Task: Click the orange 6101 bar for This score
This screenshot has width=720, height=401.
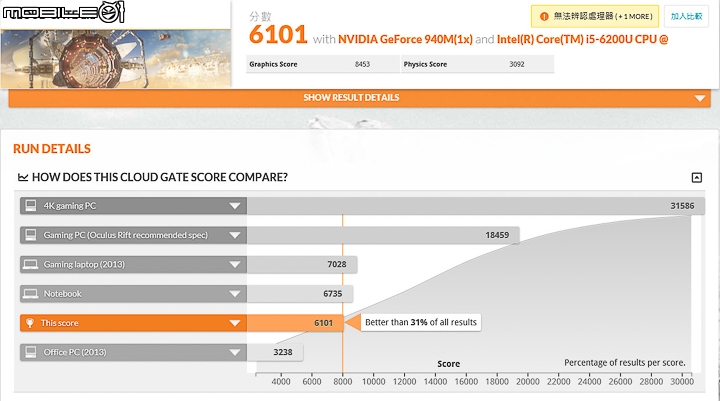Action: pyautogui.click(x=295, y=323)
